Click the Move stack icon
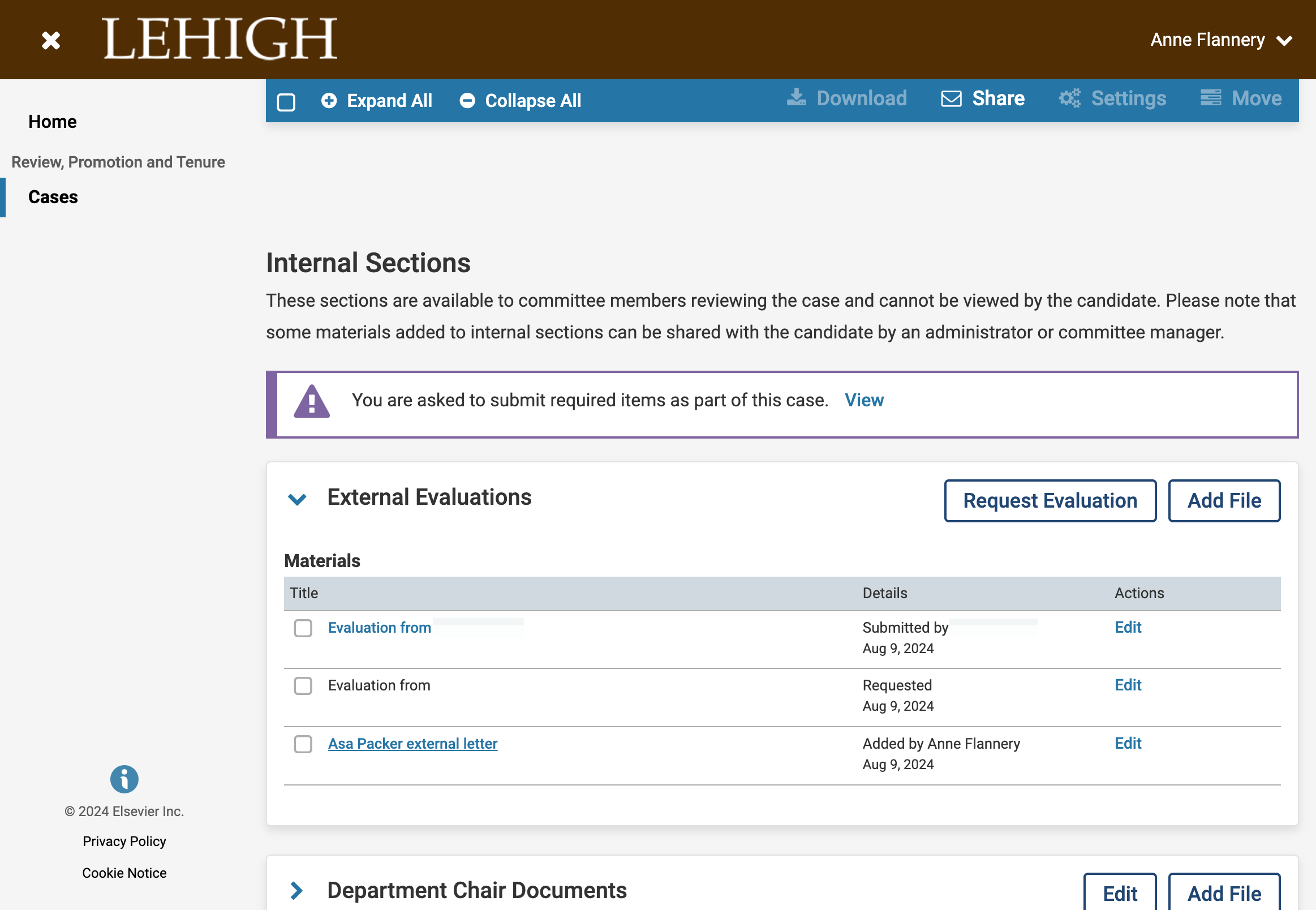The width and height of the screenshot is (1316, 910). (1211, 98)
